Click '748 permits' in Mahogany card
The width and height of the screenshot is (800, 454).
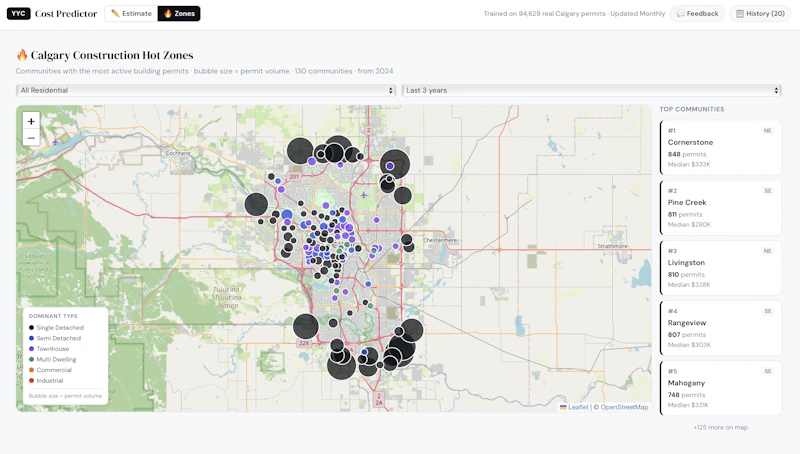(686, 395)
